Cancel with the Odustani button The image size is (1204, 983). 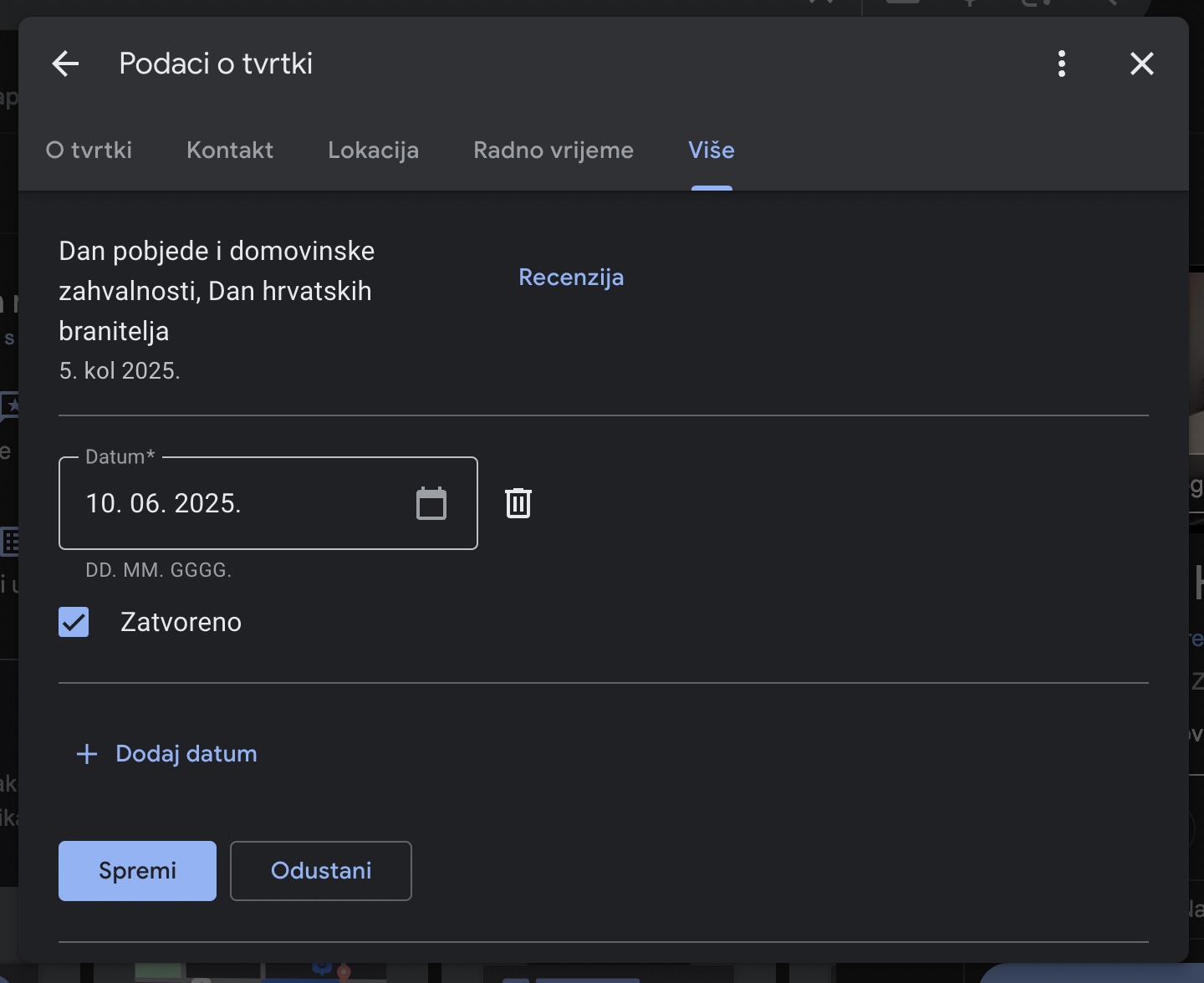point(321,871)
